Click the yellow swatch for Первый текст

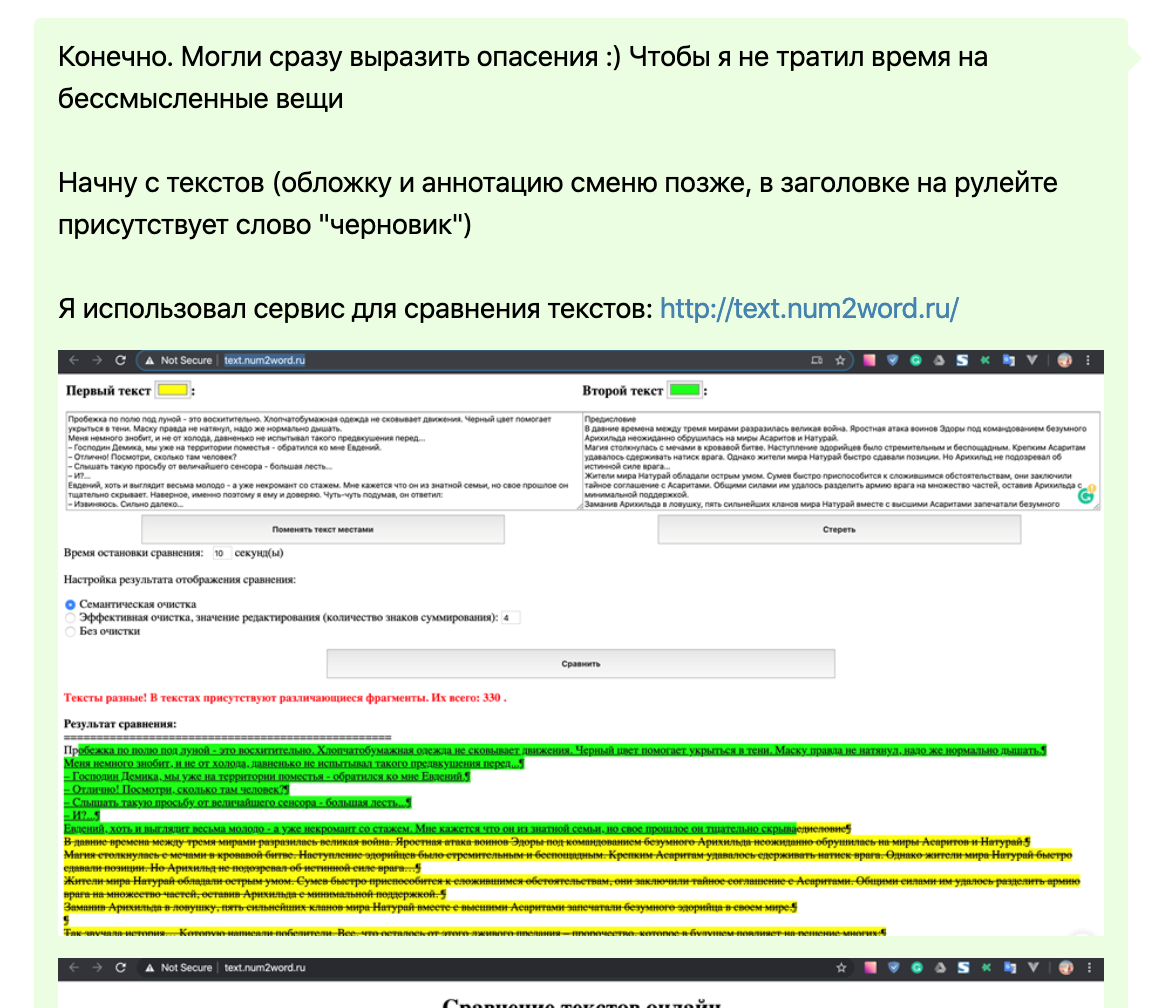tap(172, 390)
